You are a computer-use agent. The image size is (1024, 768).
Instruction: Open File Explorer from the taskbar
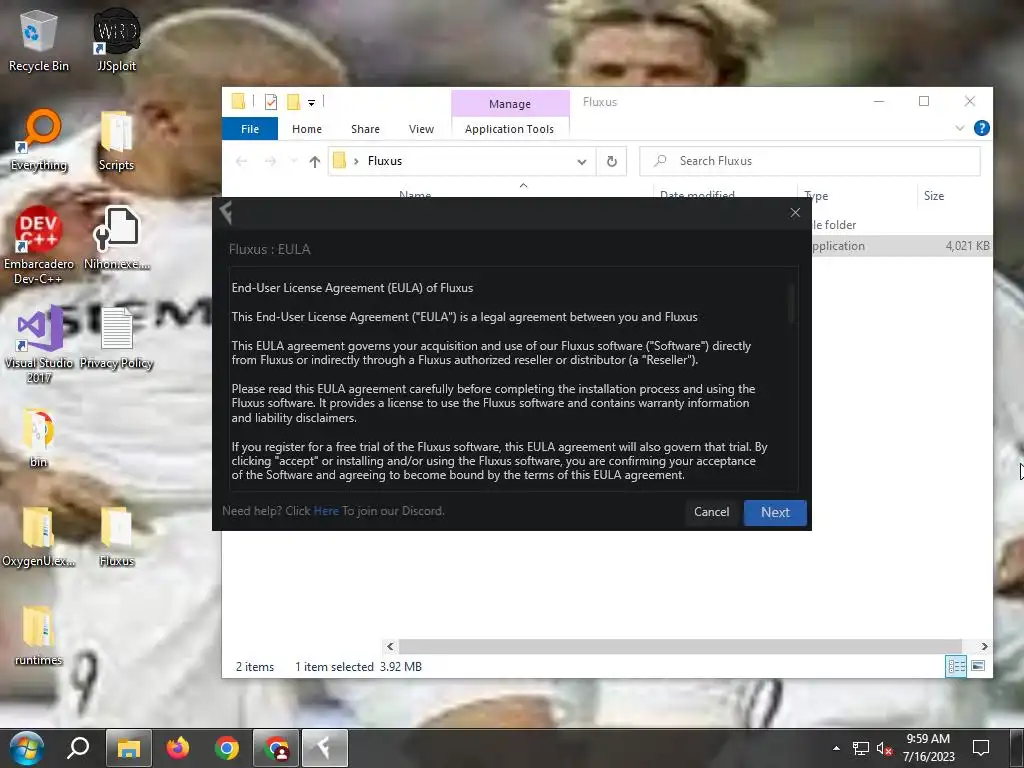pyautogui.click(x=129, y=748)
